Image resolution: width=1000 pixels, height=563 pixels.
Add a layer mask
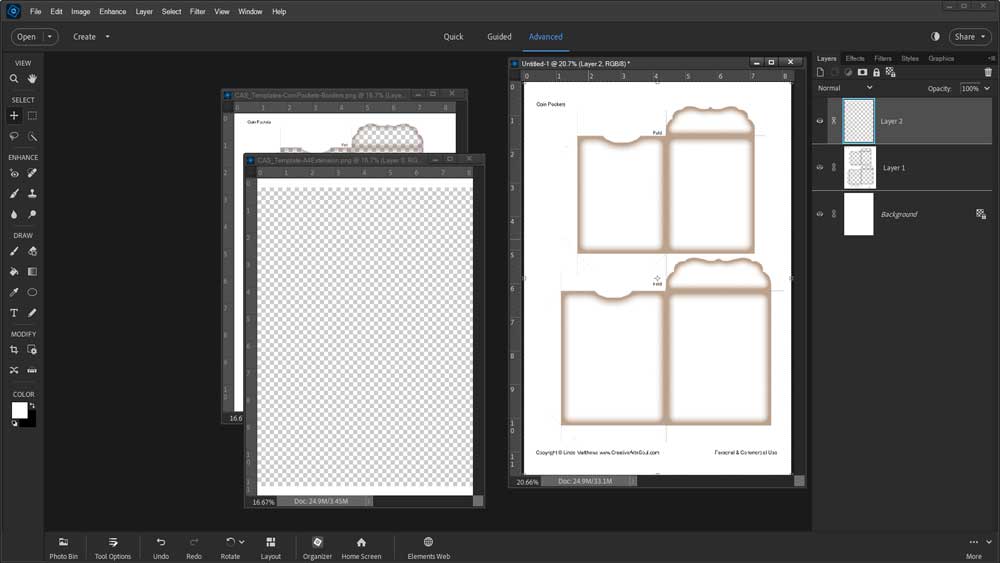click(862, 72)
